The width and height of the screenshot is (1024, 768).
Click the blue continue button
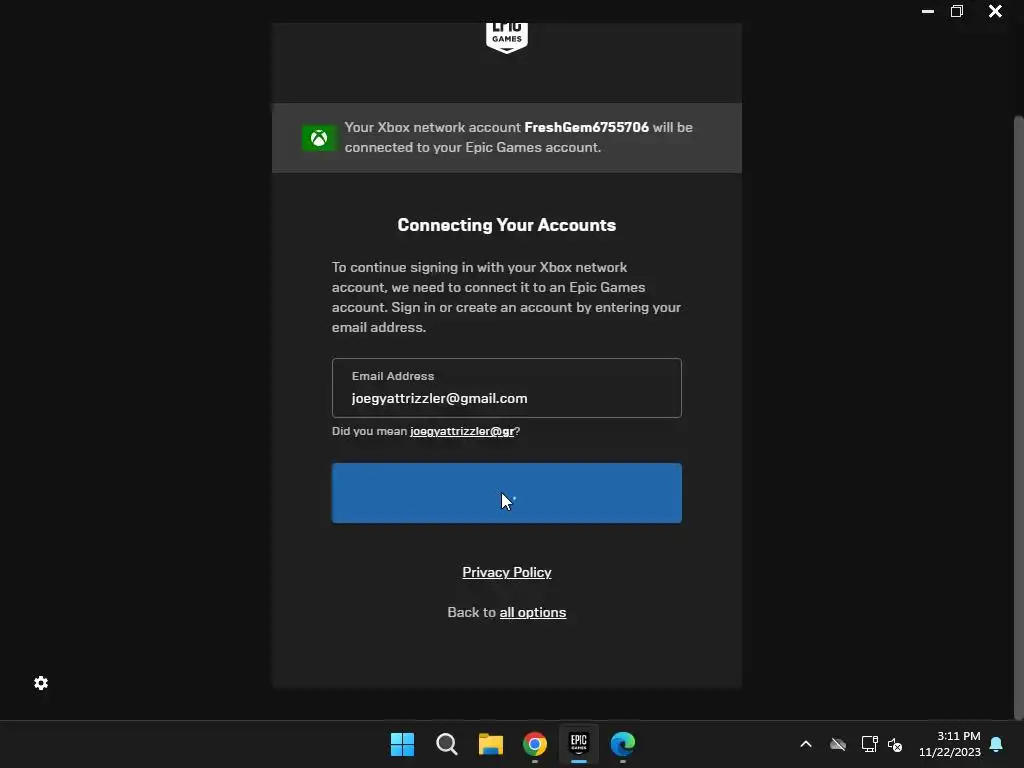[507, 493]
